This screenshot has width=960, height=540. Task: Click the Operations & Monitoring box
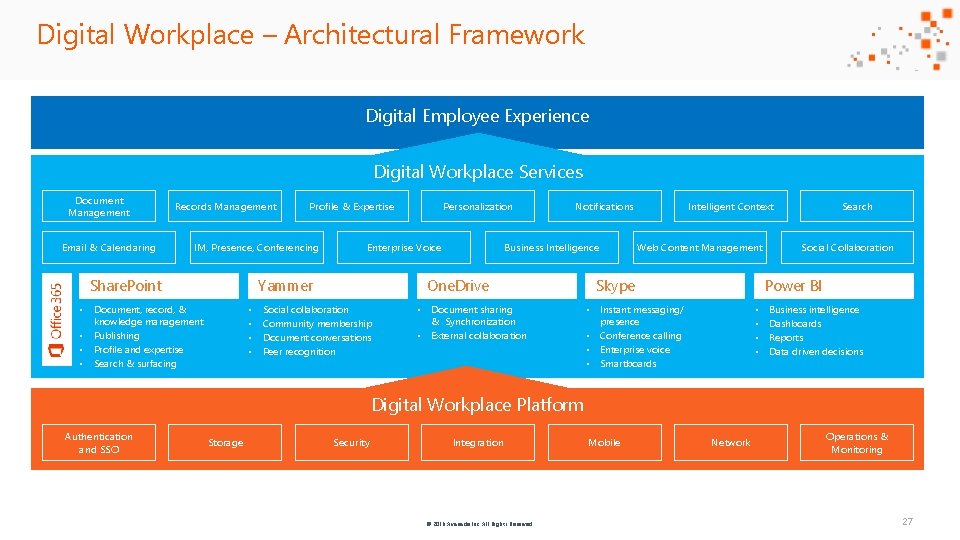pyautogui.click(x=857, y=443)
